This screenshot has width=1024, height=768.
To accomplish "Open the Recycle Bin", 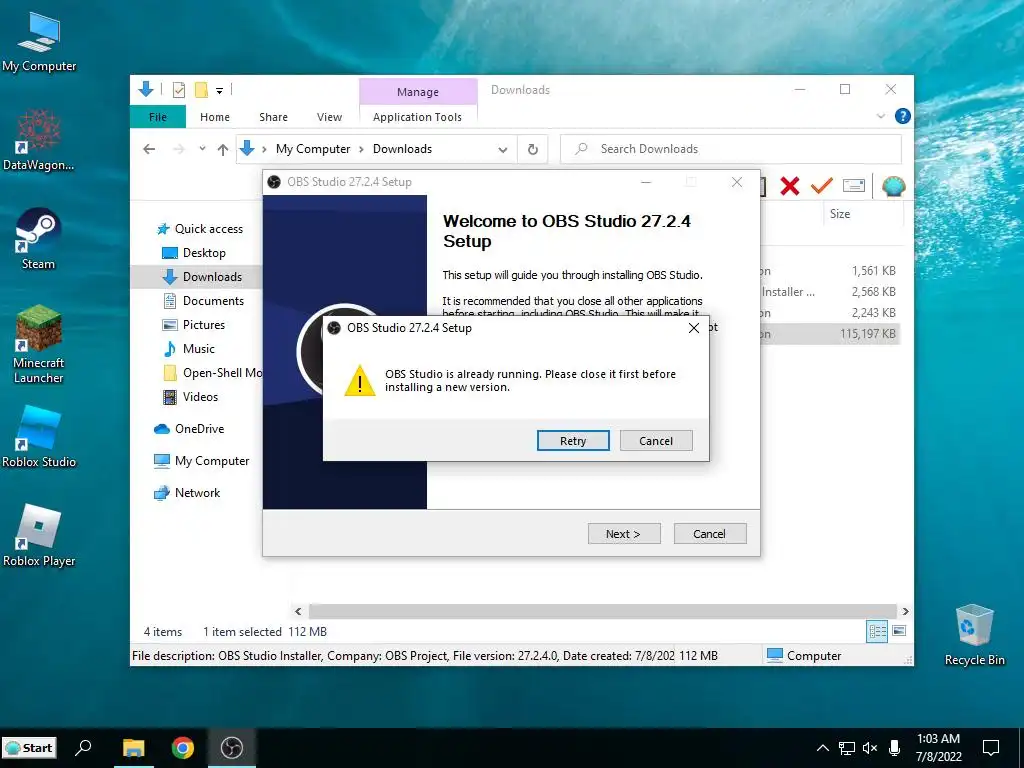I will [974, 635].
